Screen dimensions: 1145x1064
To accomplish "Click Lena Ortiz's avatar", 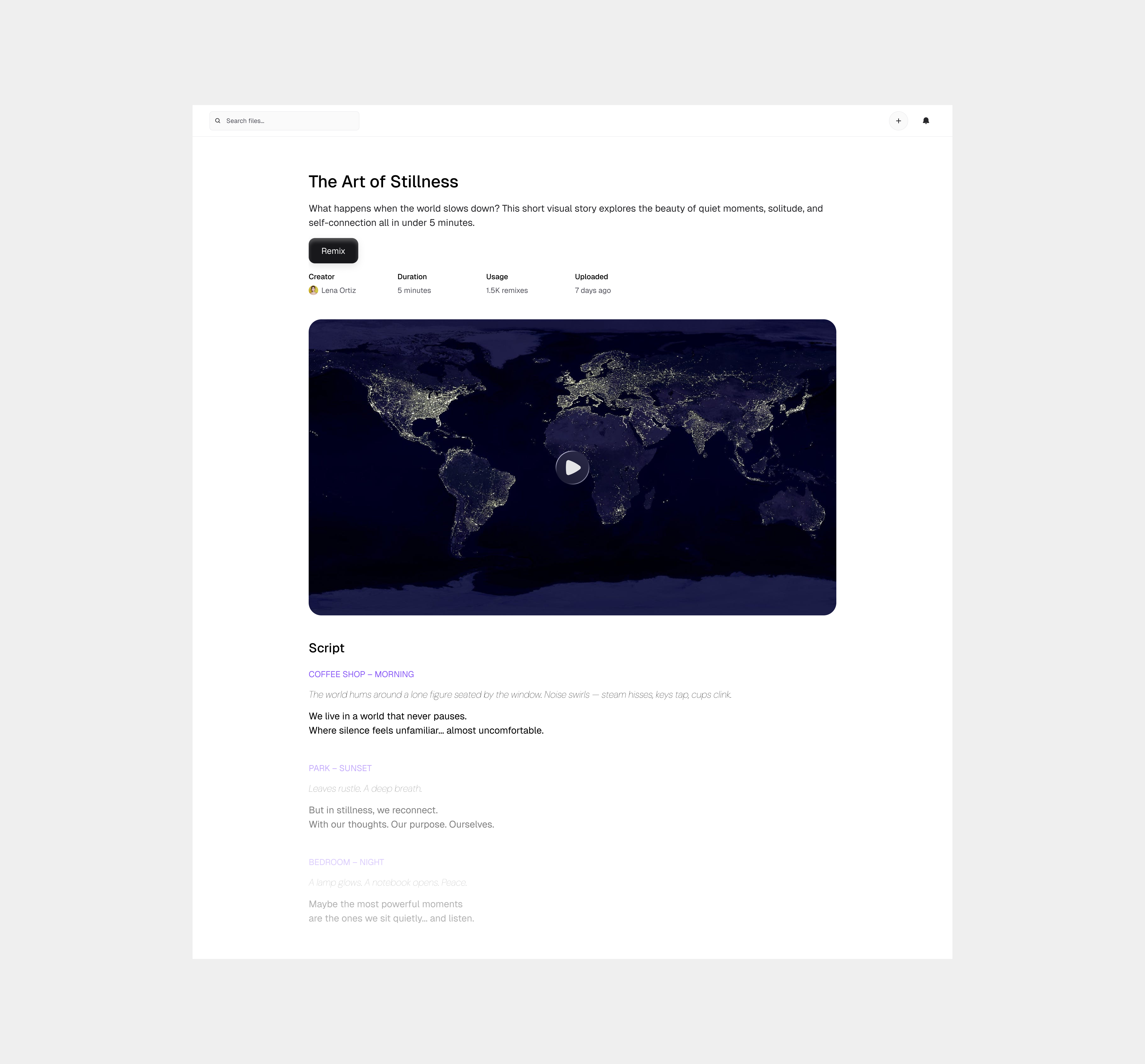I will coord(314,290).
